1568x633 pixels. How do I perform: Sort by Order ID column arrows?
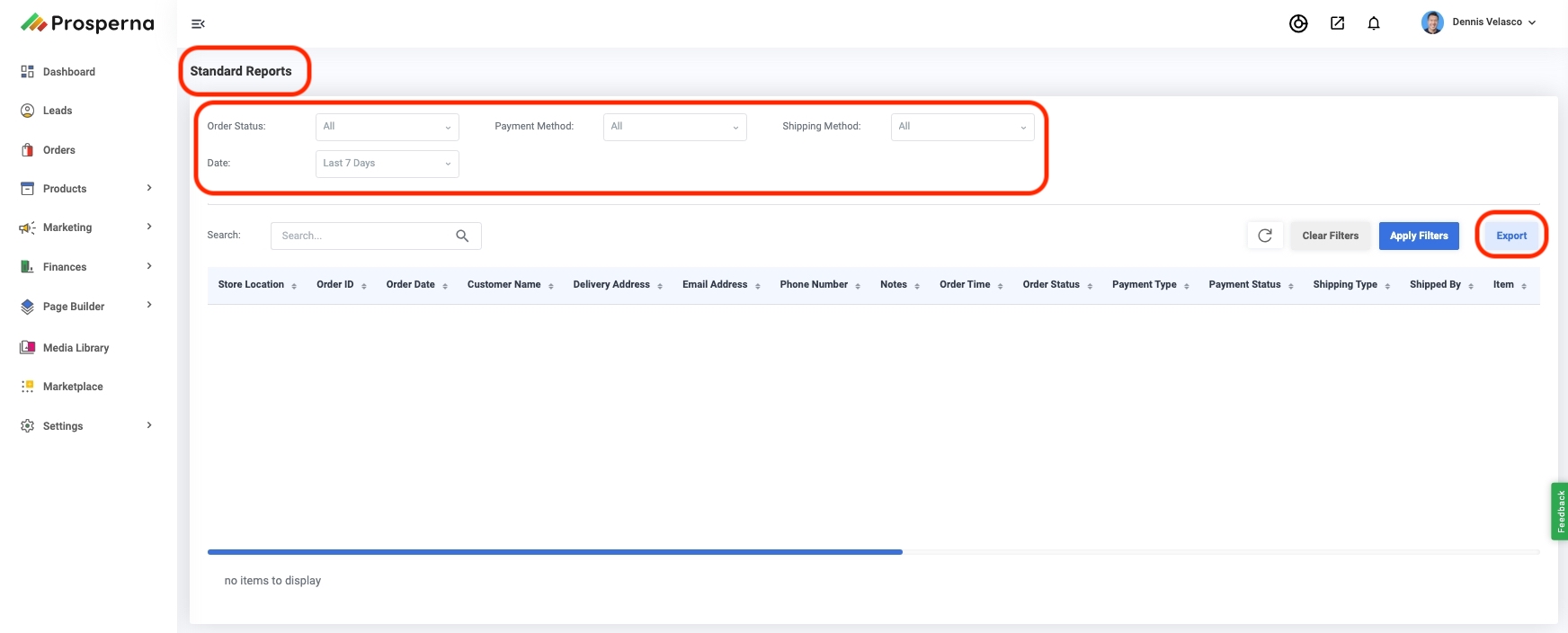tap(364, 286)
